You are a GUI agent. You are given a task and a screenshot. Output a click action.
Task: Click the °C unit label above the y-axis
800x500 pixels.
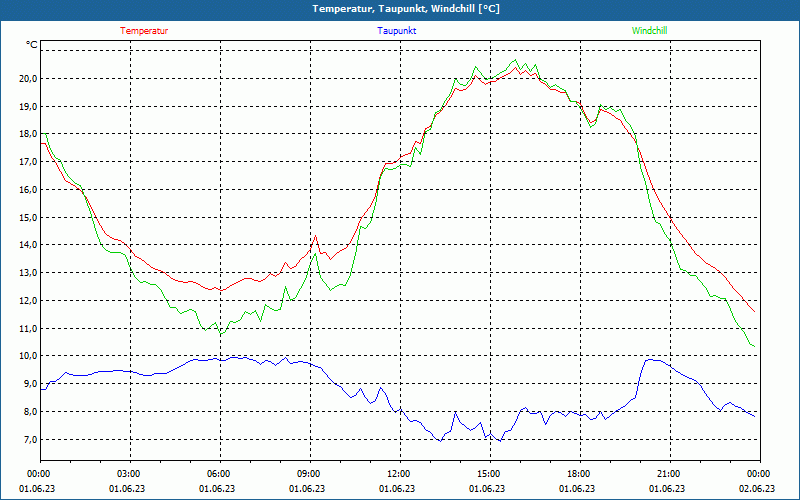[x=31, y=45]
